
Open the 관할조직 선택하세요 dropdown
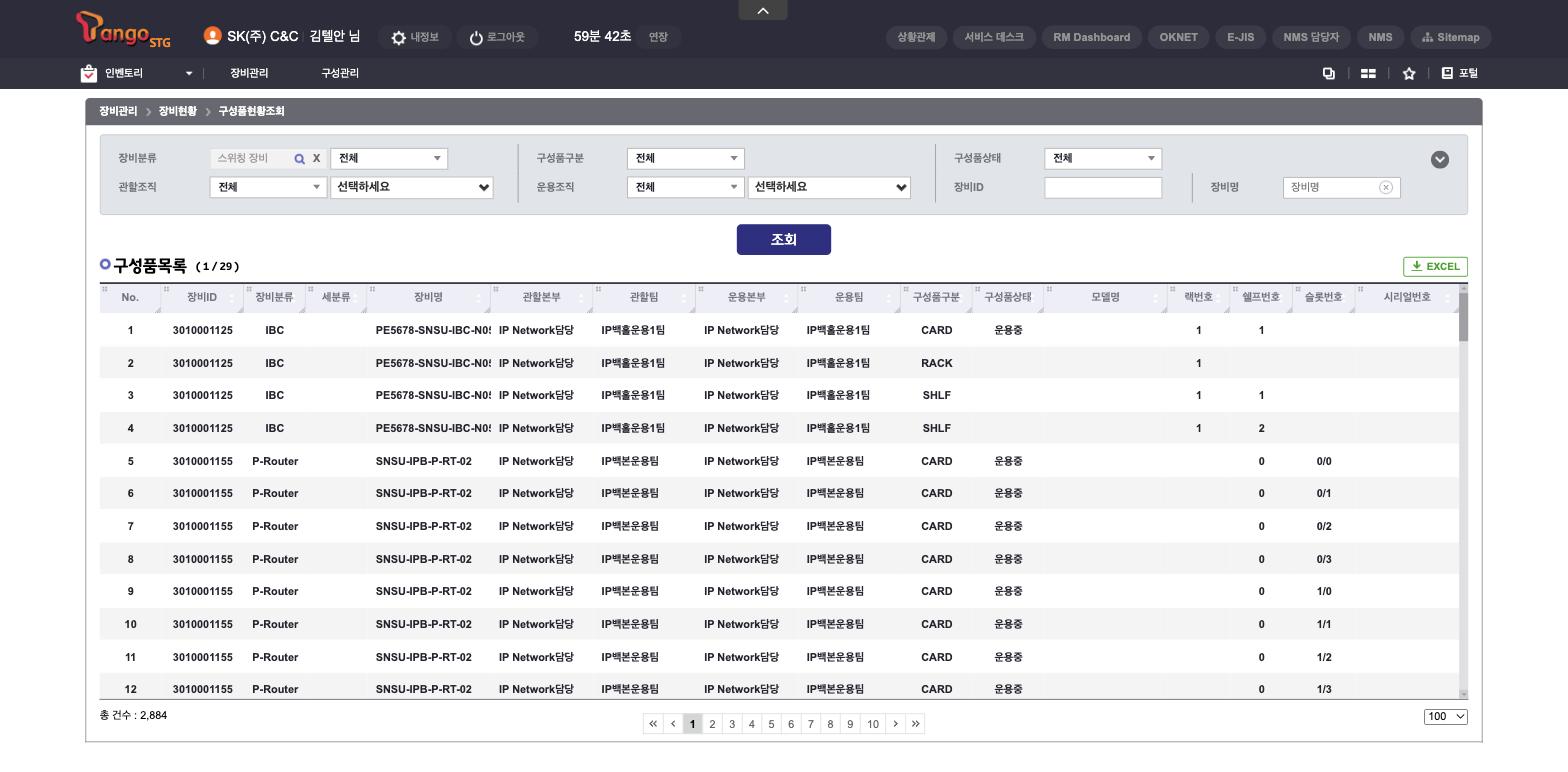[412, 187]
